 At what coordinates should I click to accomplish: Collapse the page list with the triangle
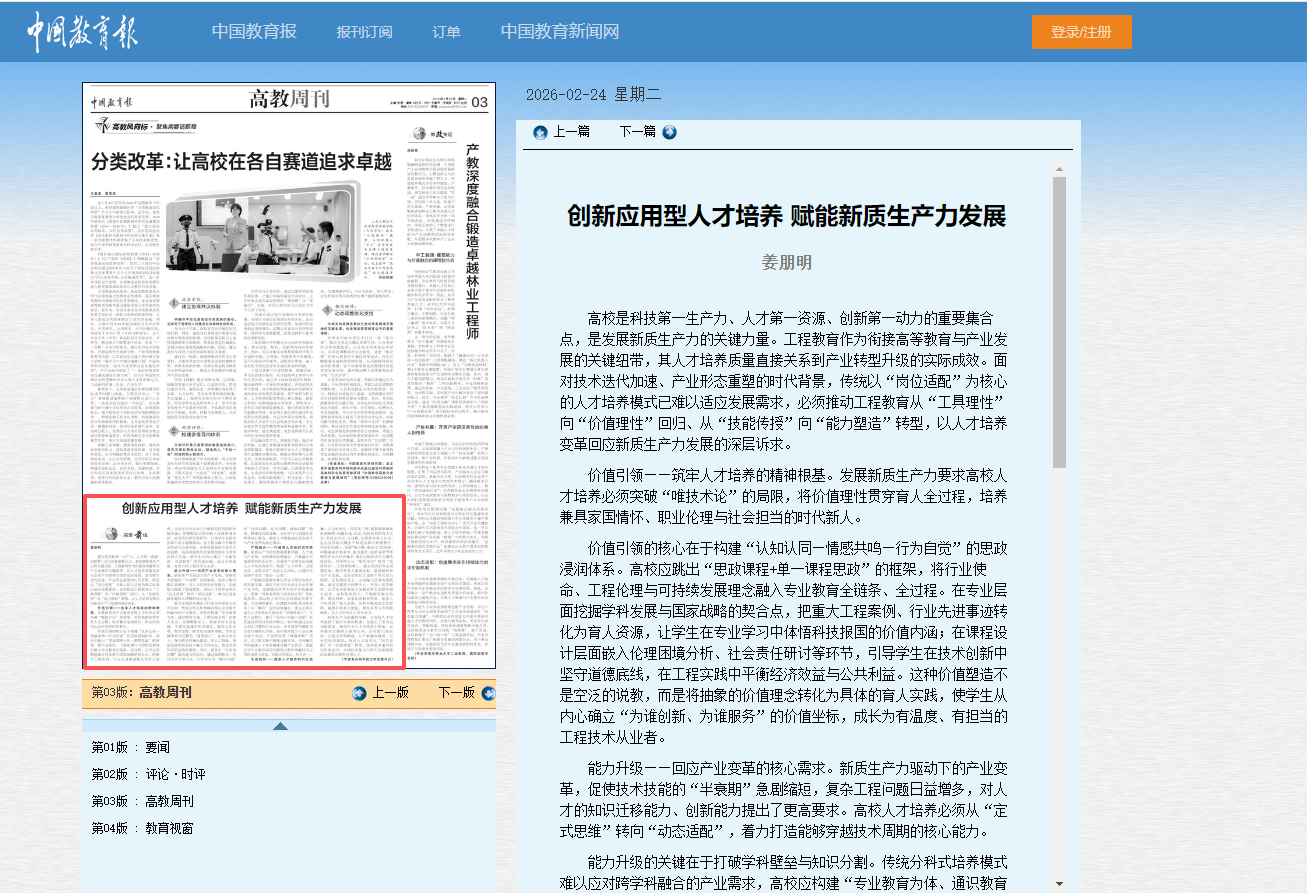click(281, 726)
